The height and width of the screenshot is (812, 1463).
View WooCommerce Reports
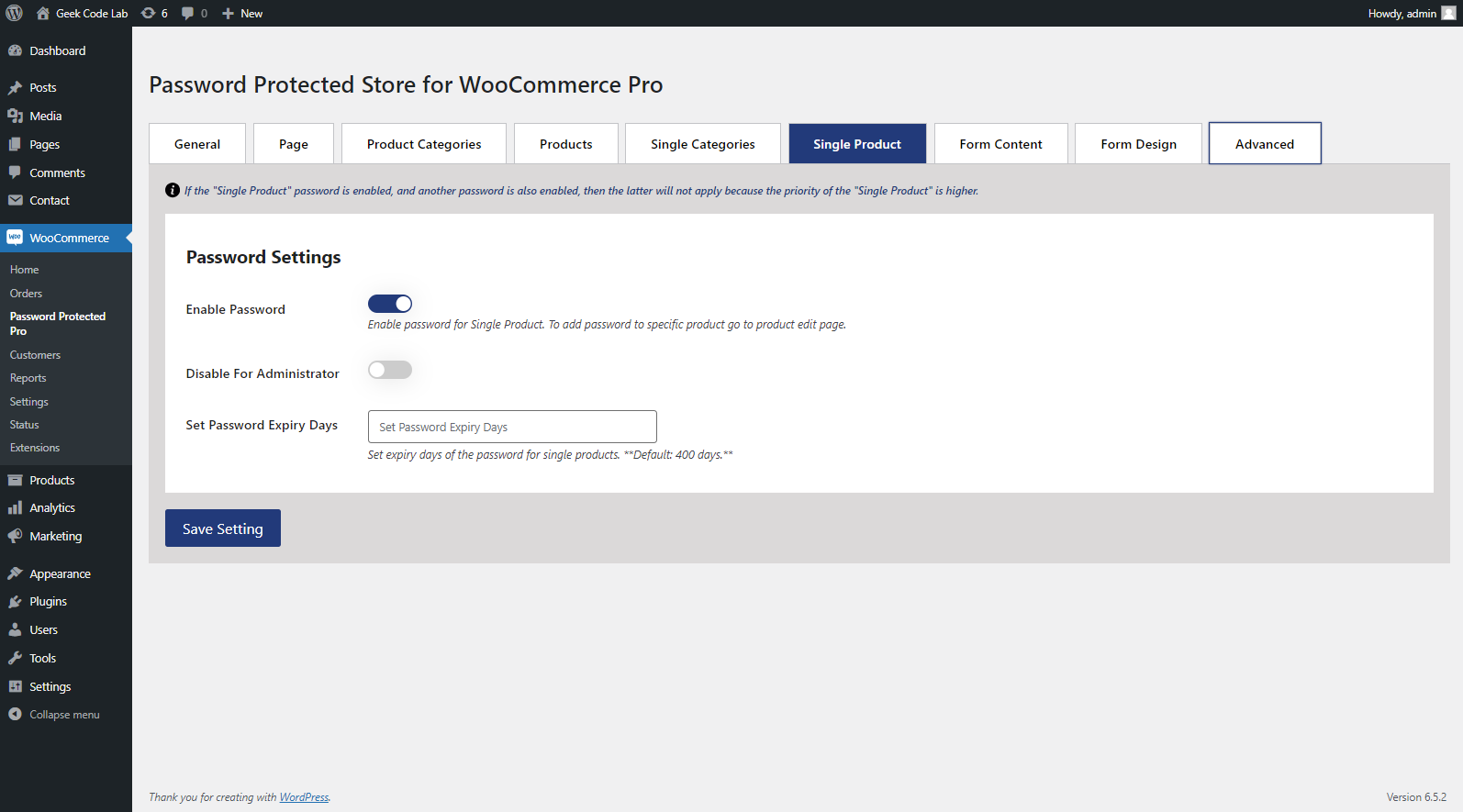(28, 378)
